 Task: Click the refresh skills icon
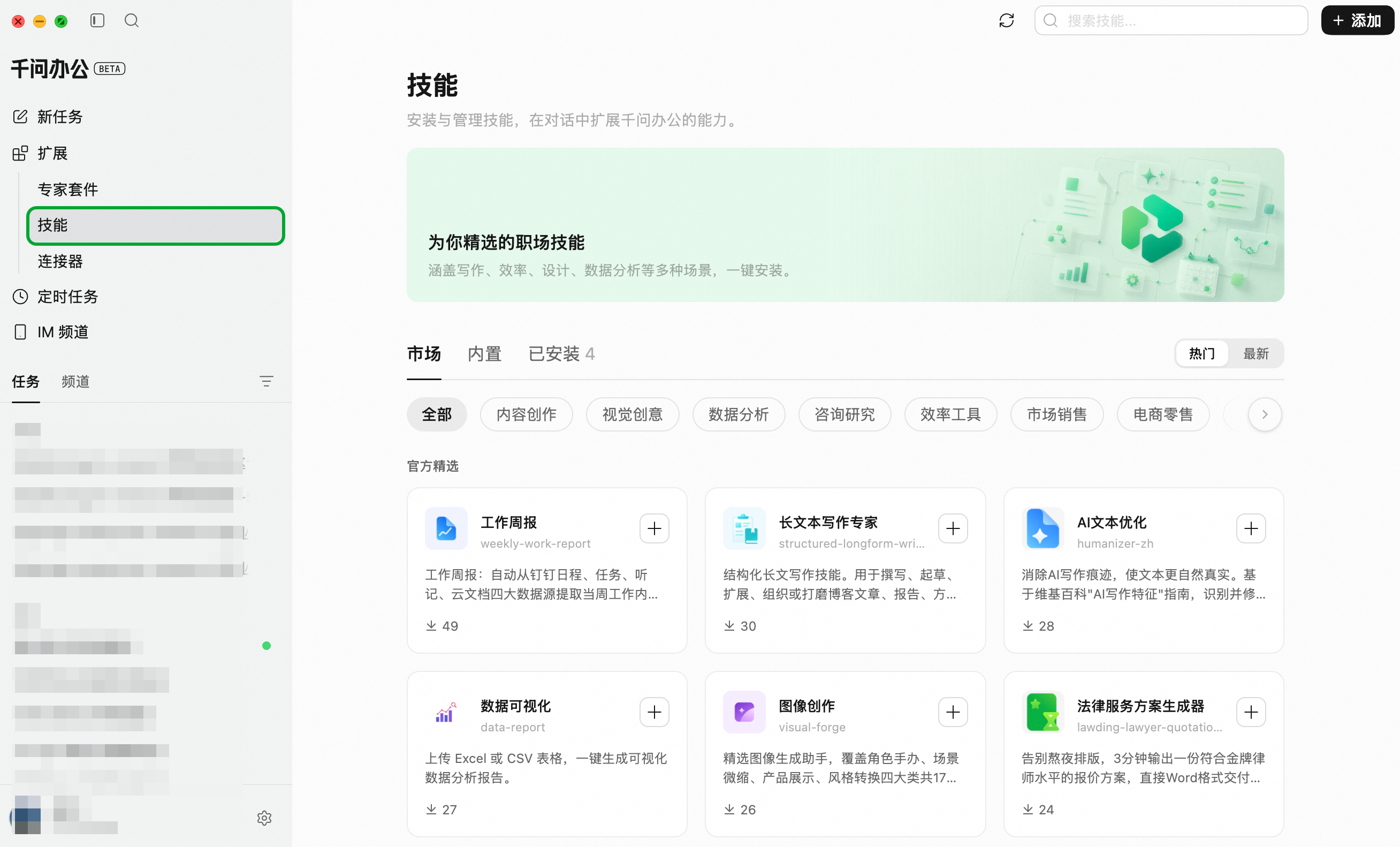coord(1006,20)
